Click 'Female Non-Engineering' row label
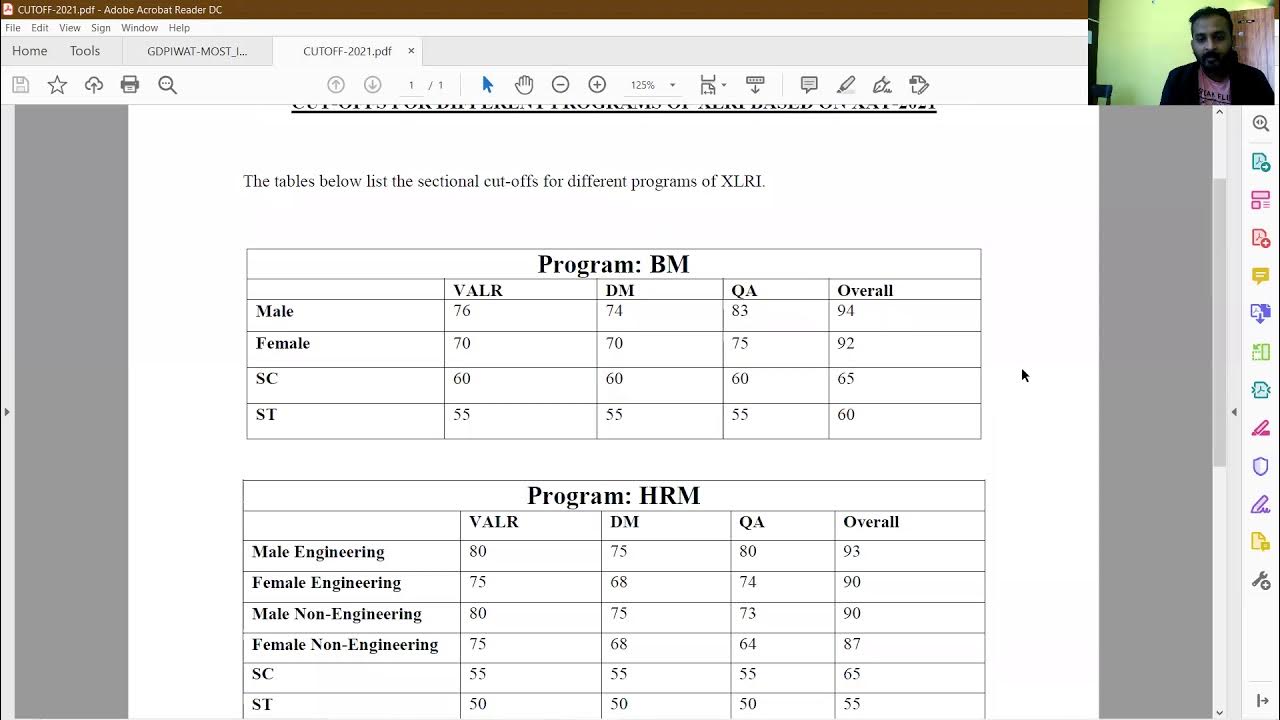 (x=345, y=645)
